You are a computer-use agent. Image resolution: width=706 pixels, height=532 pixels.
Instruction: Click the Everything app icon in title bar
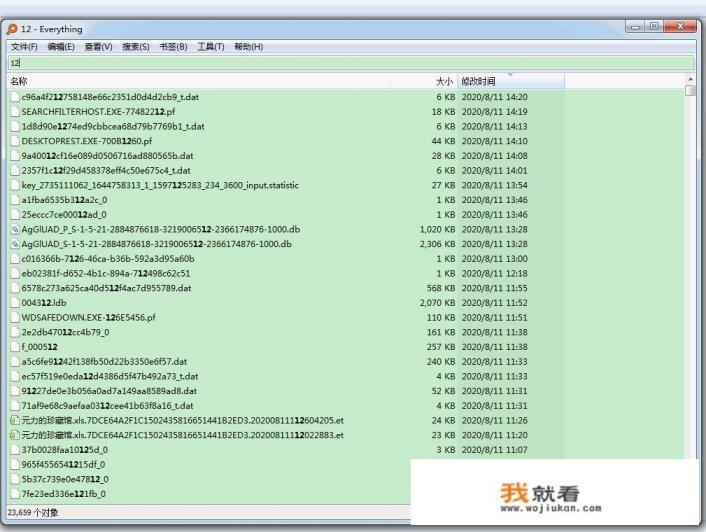[12, 30]
